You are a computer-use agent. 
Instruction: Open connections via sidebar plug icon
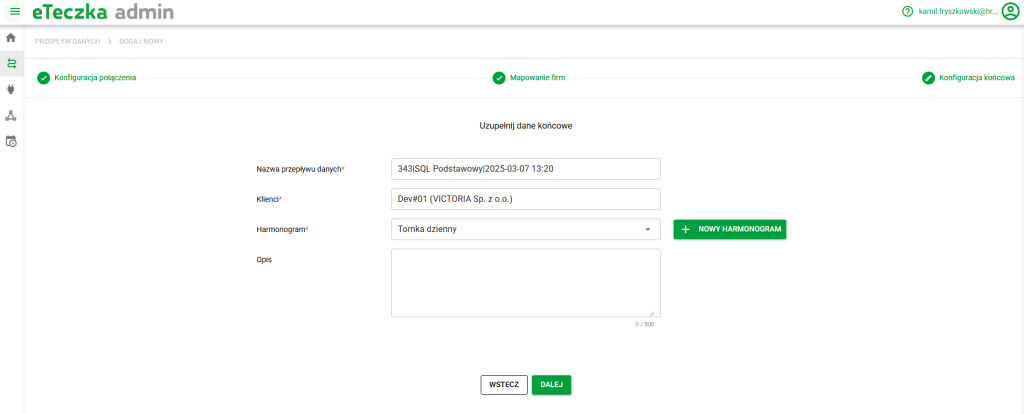pos(11,89)
